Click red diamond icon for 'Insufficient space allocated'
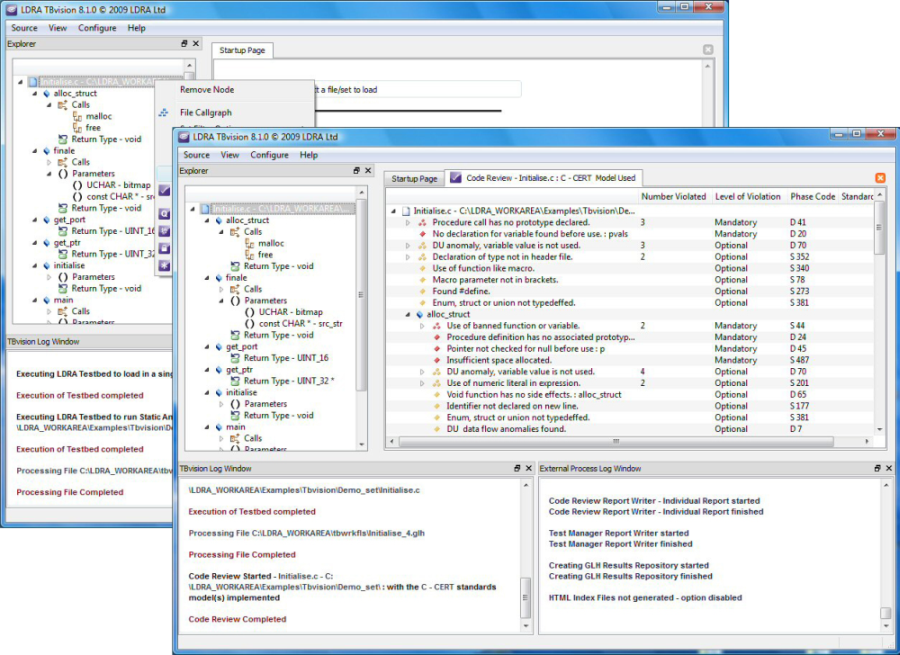 click(x=437, y=361)
